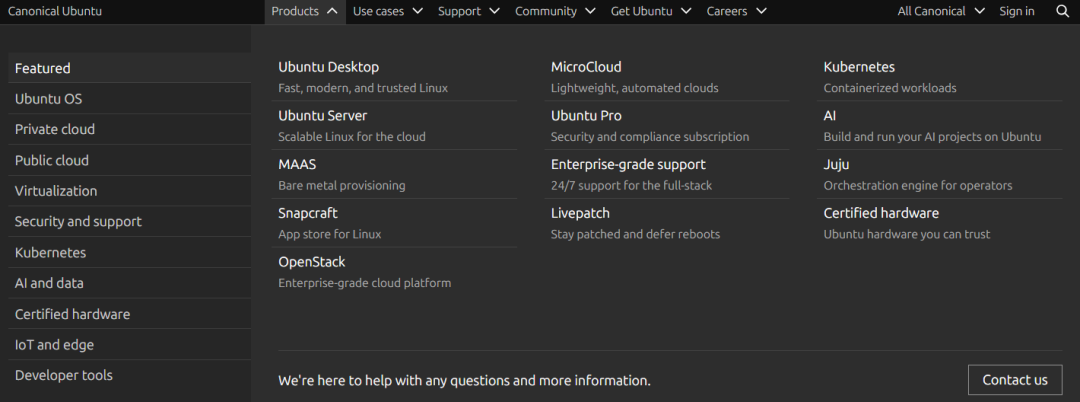The width and height of the screenshot is (1080, 402).
Task: Click the Contact us button
Action: tap(1015, 380)
